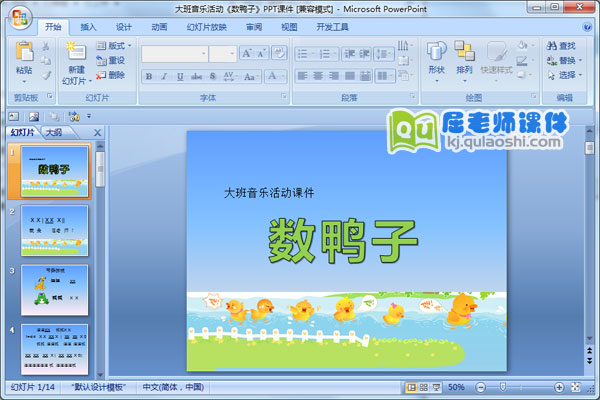Open the Insert (插入) ribbon tab
Screen dimensions: 600x400
point(88,27)
